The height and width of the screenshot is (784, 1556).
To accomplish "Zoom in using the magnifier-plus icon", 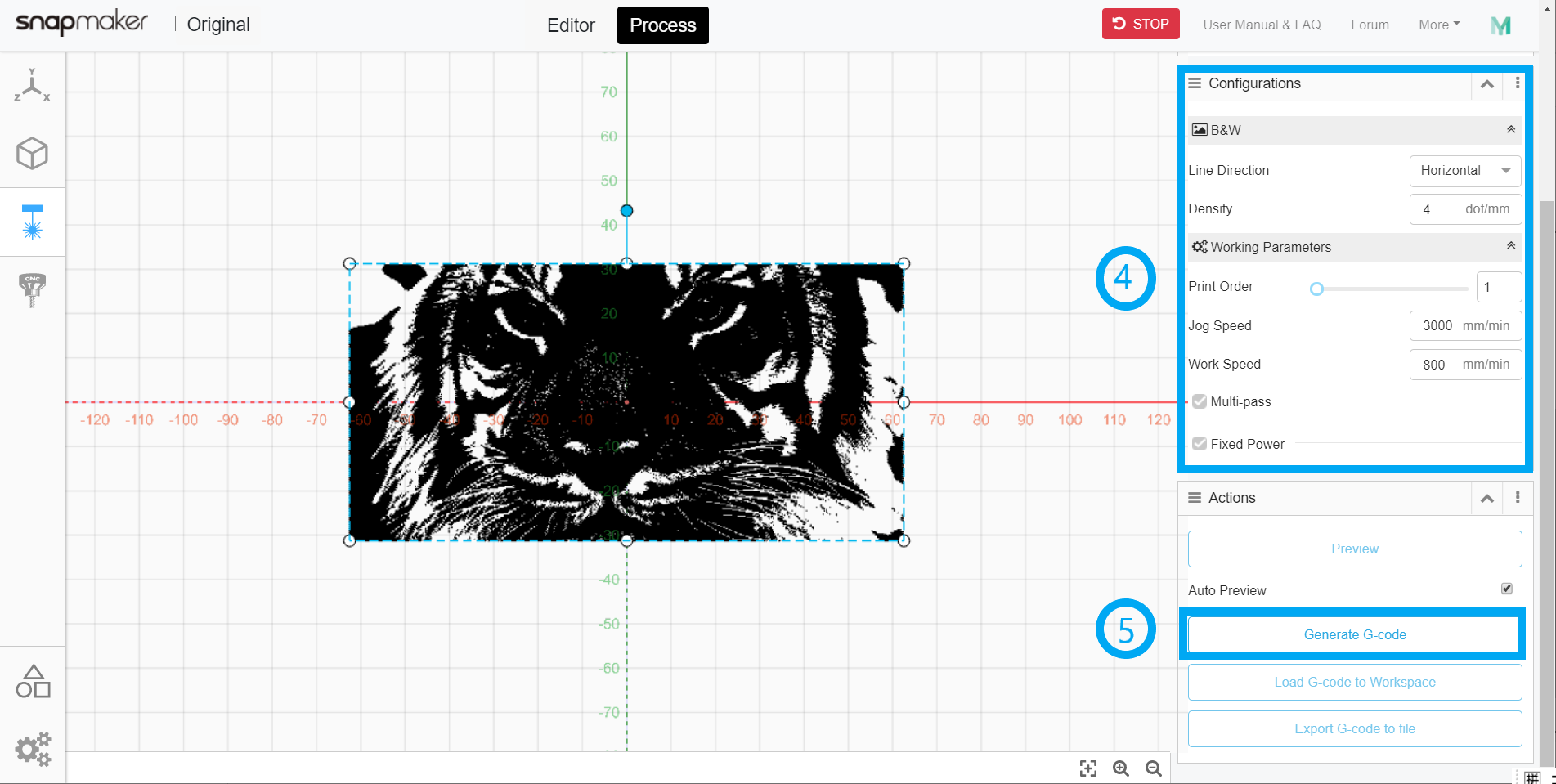I will (1120, 768).
